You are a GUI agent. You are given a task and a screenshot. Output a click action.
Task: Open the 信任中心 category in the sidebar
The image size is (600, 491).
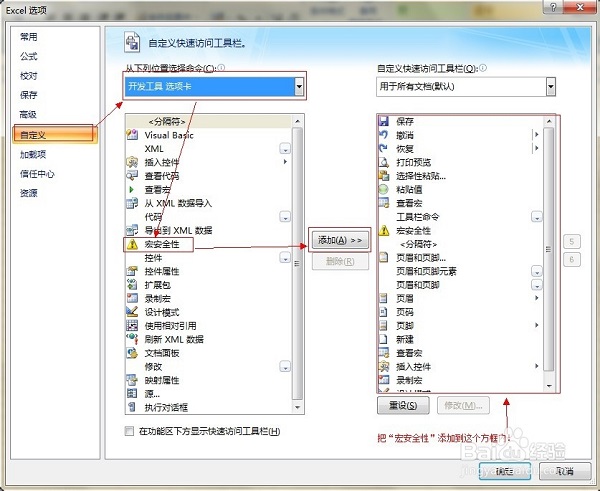pyautogui.click(x=37, y=173)
